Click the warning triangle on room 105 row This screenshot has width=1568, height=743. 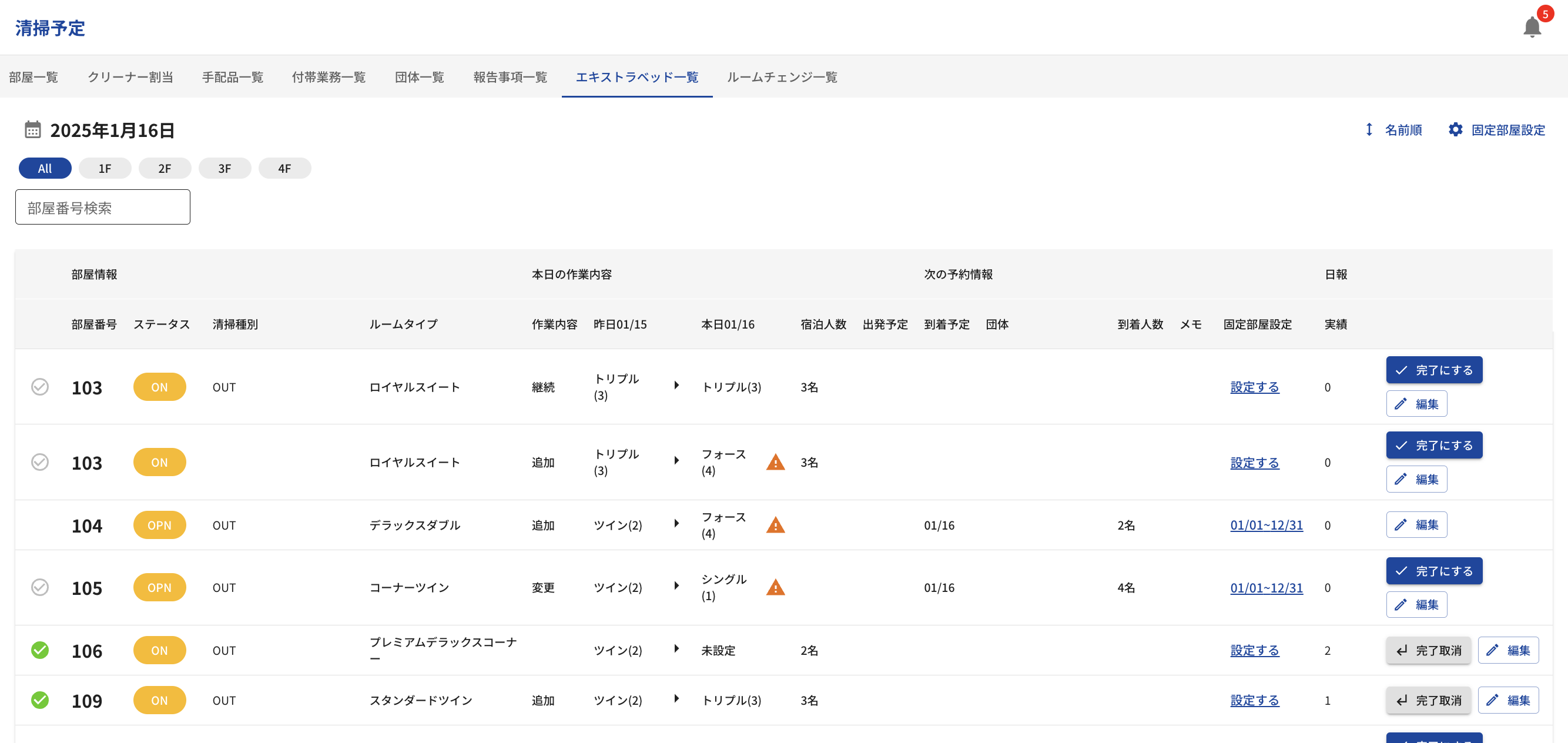coord(775,587)
